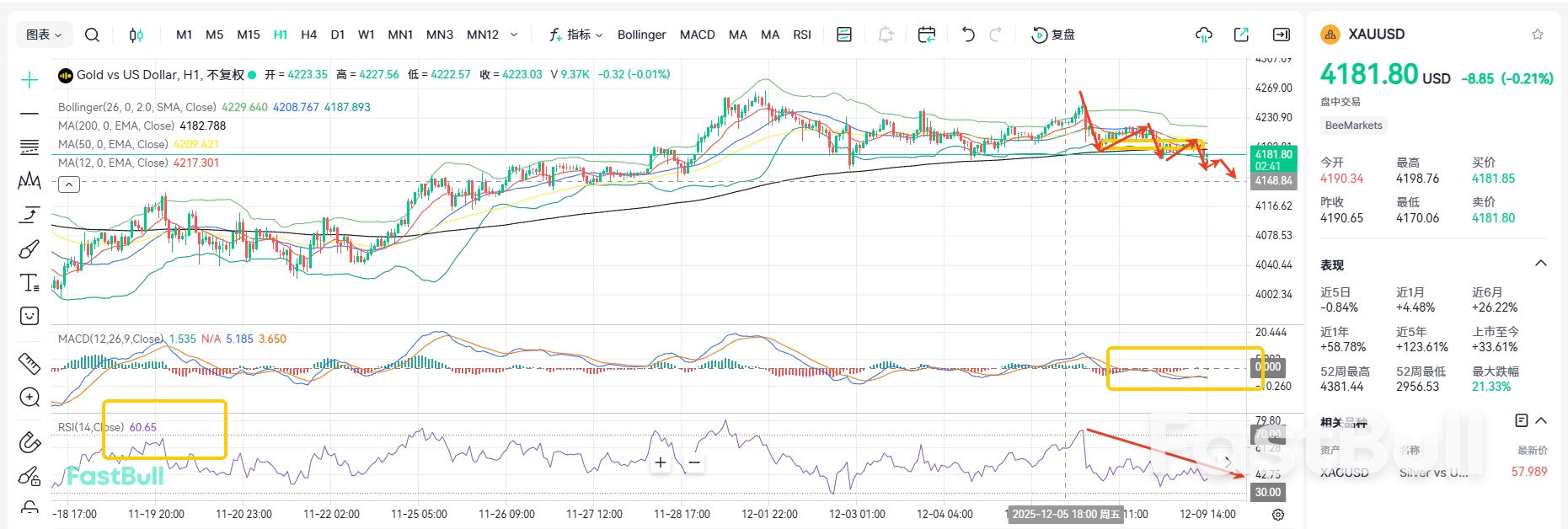Select the ruler measurement tool
This screenshot has width=1568, height=529.
click(29, 364)
